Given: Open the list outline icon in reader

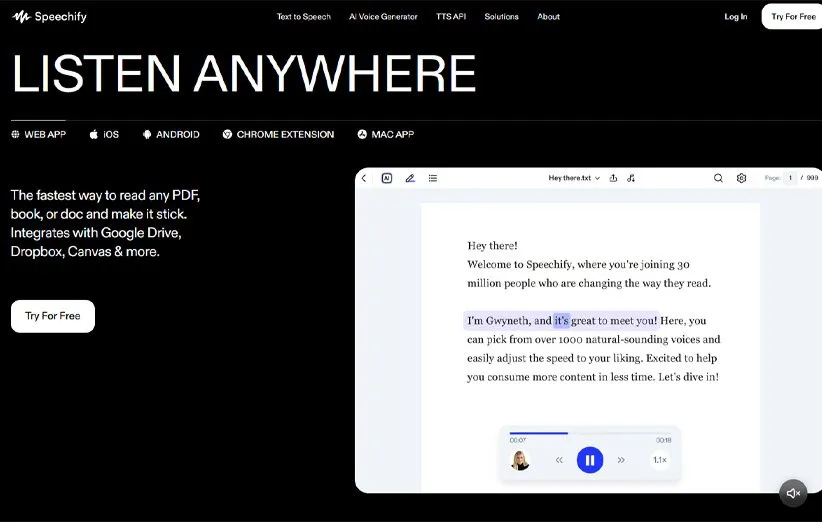Looking at the screenshot, I should point(433,178).
